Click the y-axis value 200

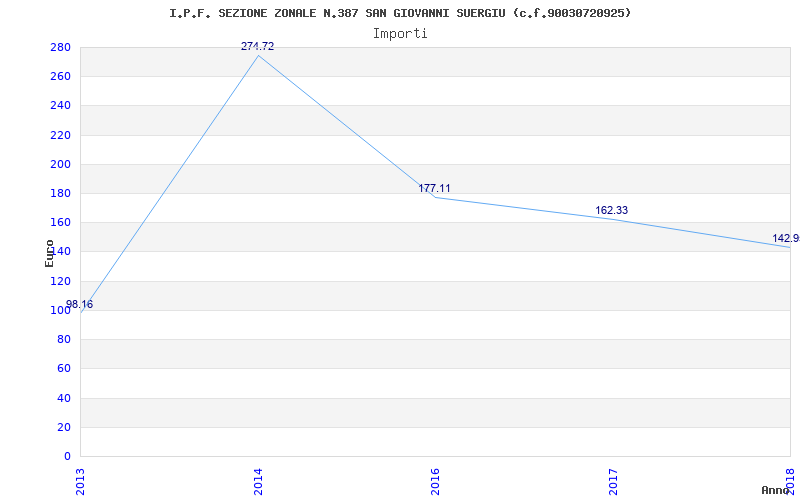point(60,164)
